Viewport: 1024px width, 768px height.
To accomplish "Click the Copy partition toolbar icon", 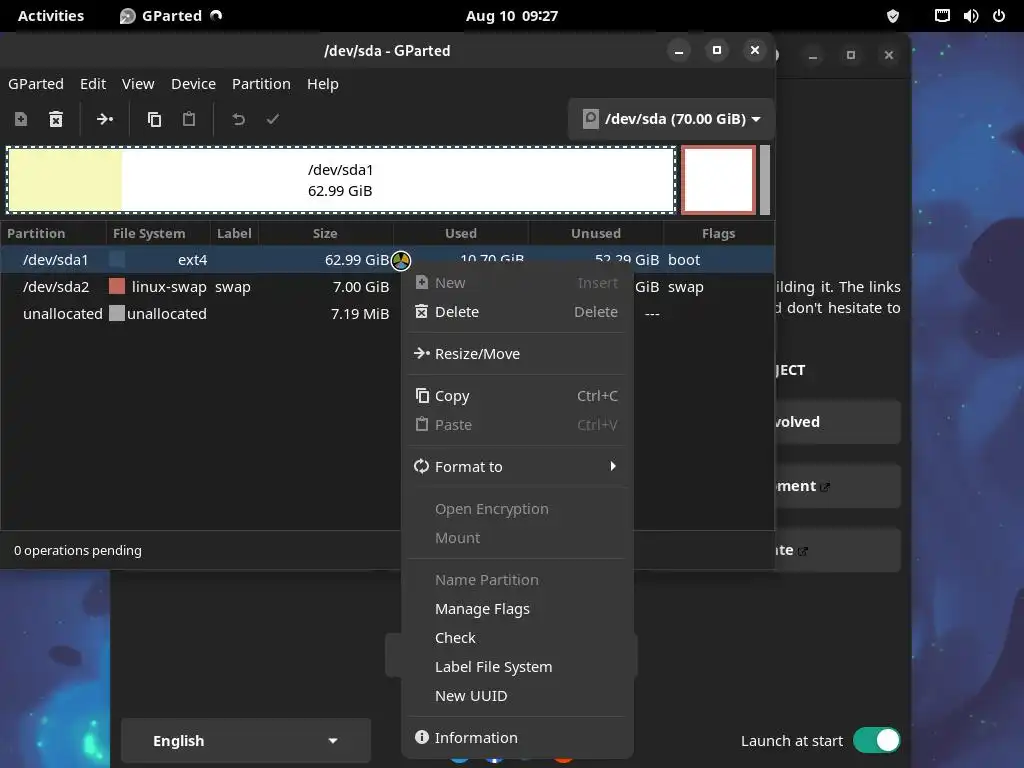I will click(154, 119).
